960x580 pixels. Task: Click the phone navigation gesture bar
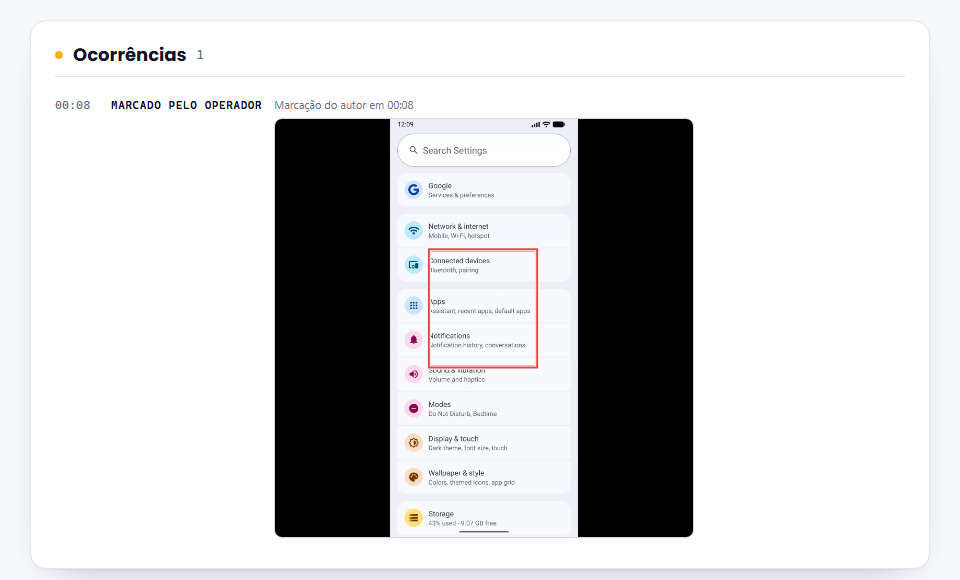point(484,532)
